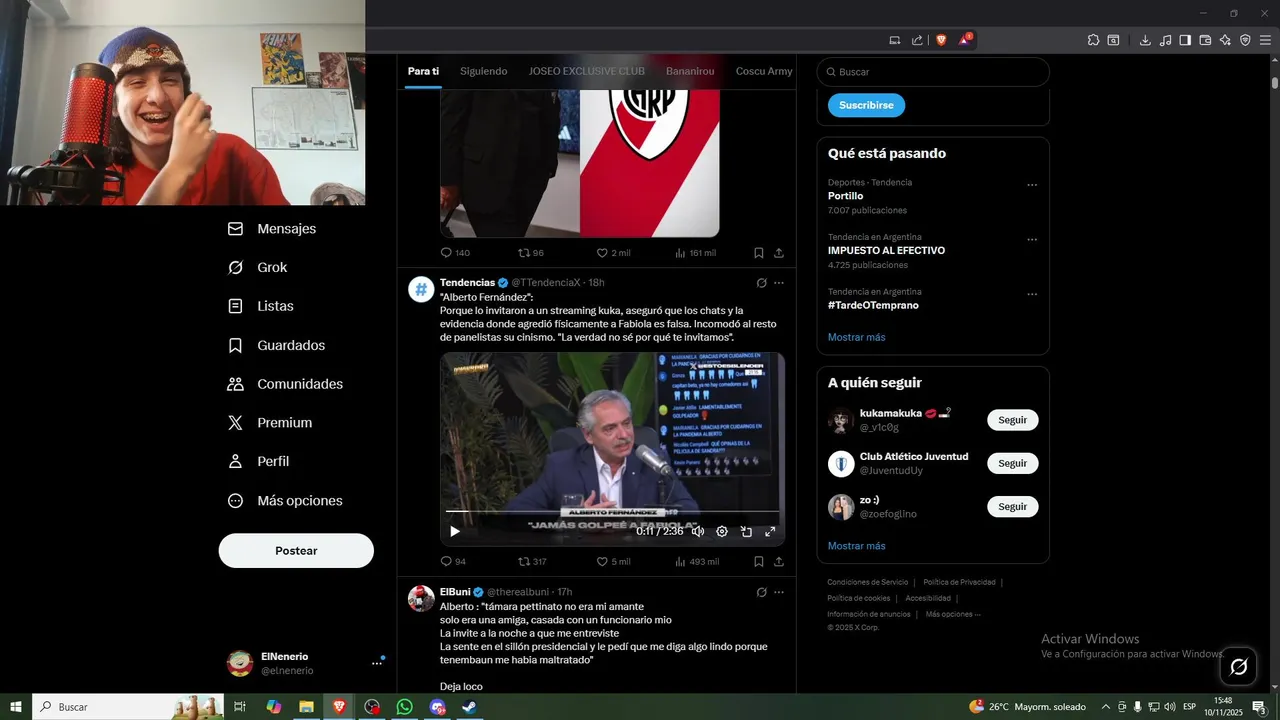Seek on the video progress bar
The height and width of the screenshot is (720, 1280).
click(612, 512)
